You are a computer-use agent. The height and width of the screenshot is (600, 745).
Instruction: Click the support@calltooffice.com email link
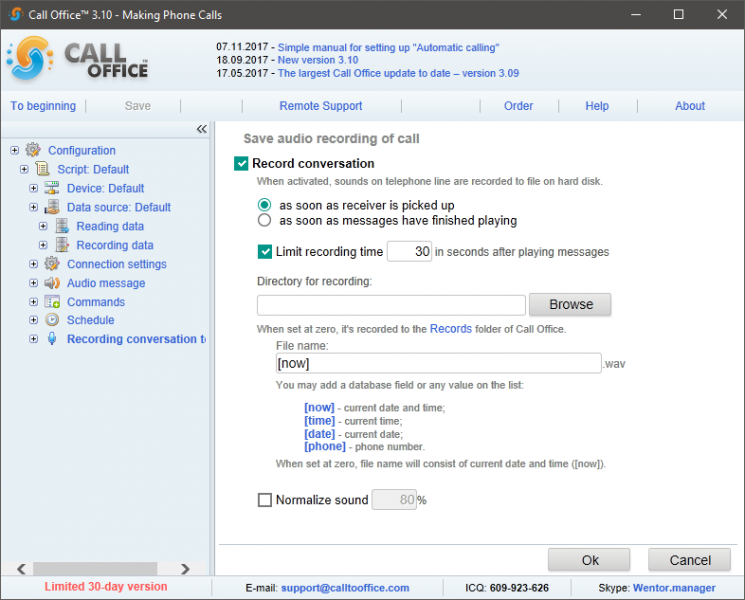pyautogui.click(x=345, y=588)
